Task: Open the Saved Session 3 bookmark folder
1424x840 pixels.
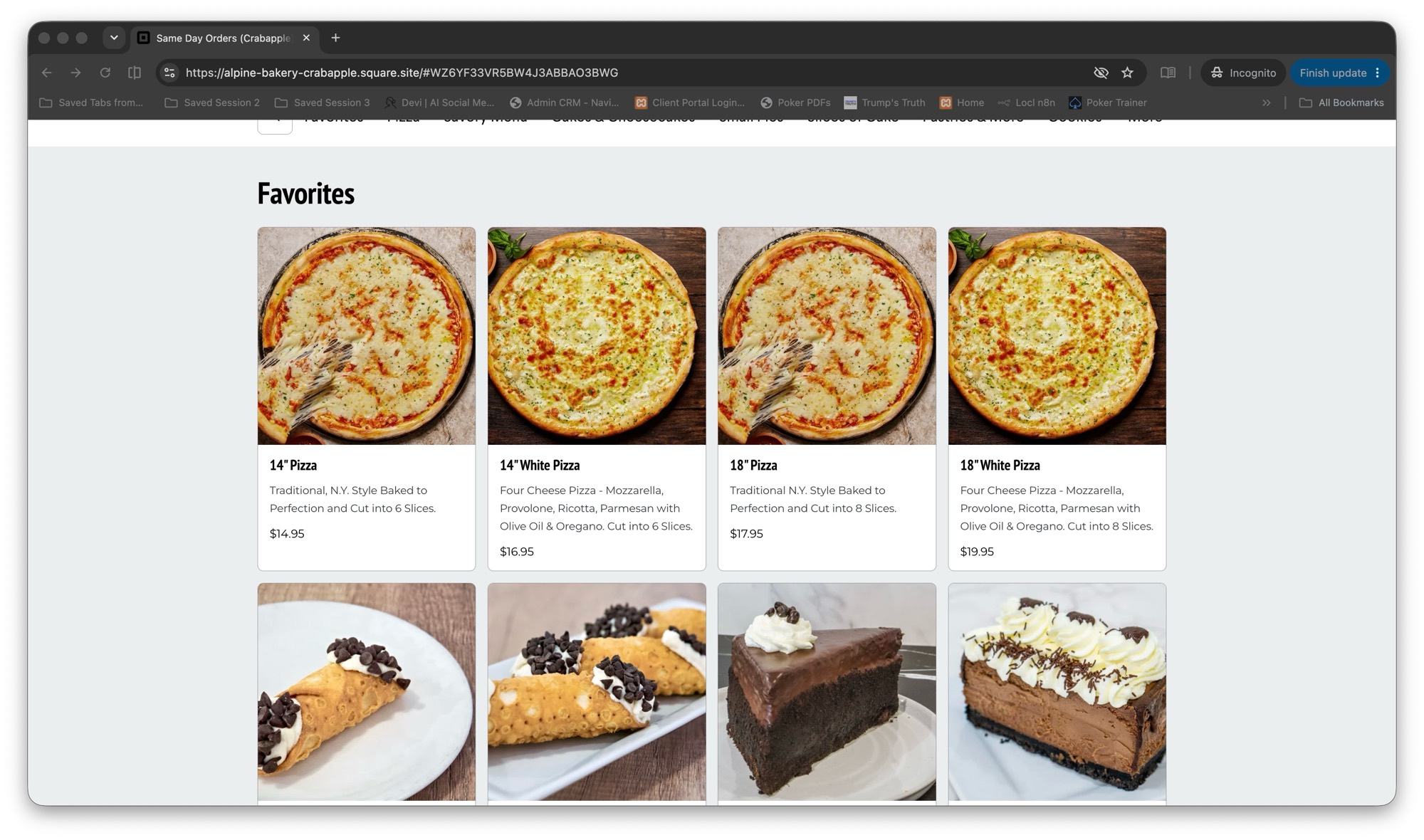Action: (x=323, y=103)
